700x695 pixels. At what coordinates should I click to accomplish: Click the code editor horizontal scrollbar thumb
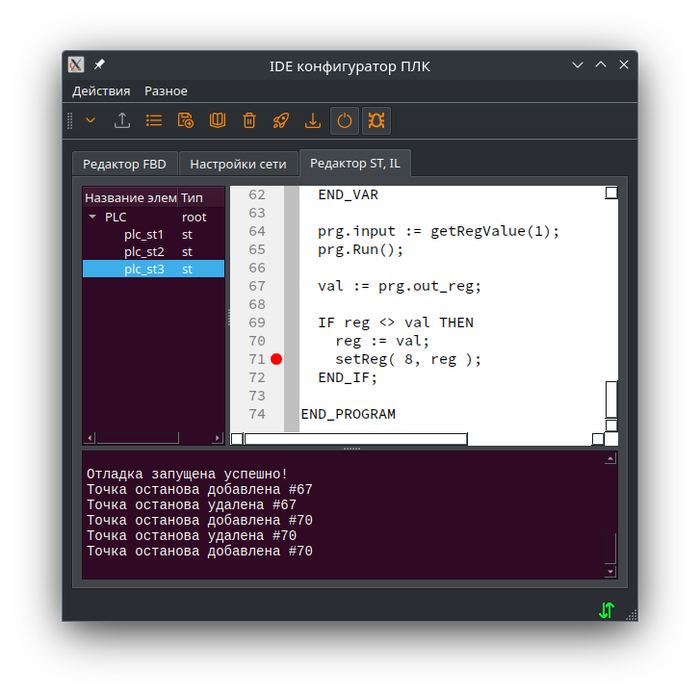[x=356, y=439]
